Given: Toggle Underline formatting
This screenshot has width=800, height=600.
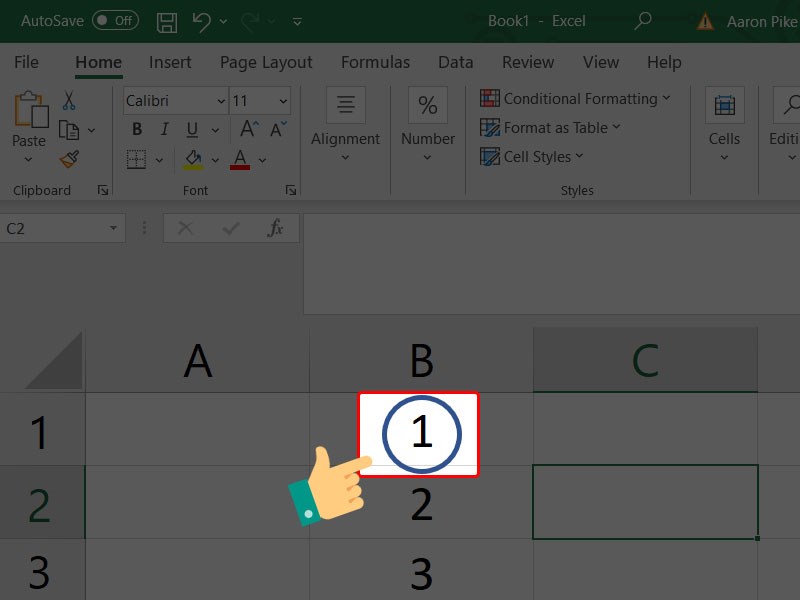Looking at the screenshot, I should [x=190, y=129].
